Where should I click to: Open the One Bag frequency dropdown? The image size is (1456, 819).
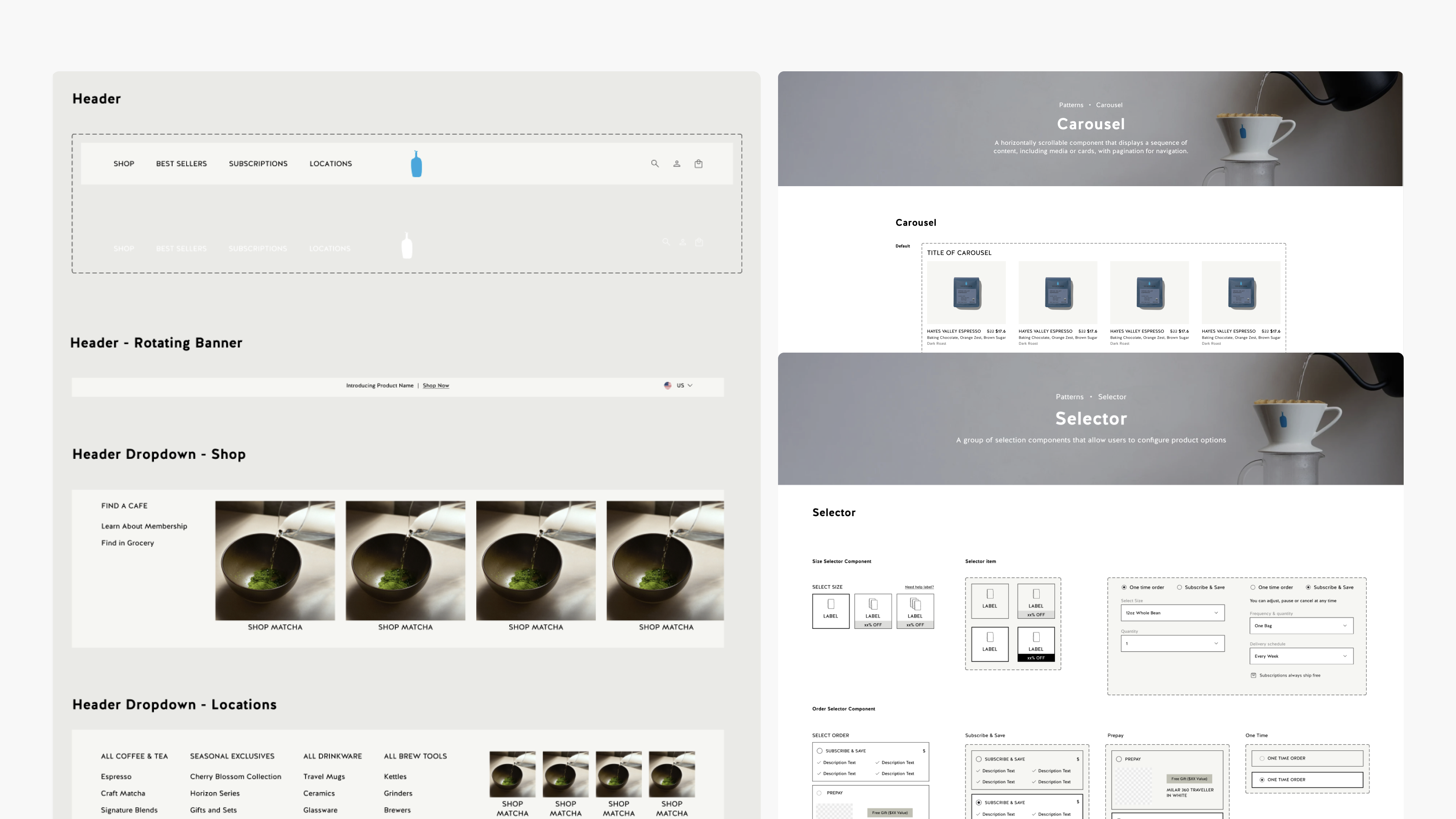coord(1301,626)
